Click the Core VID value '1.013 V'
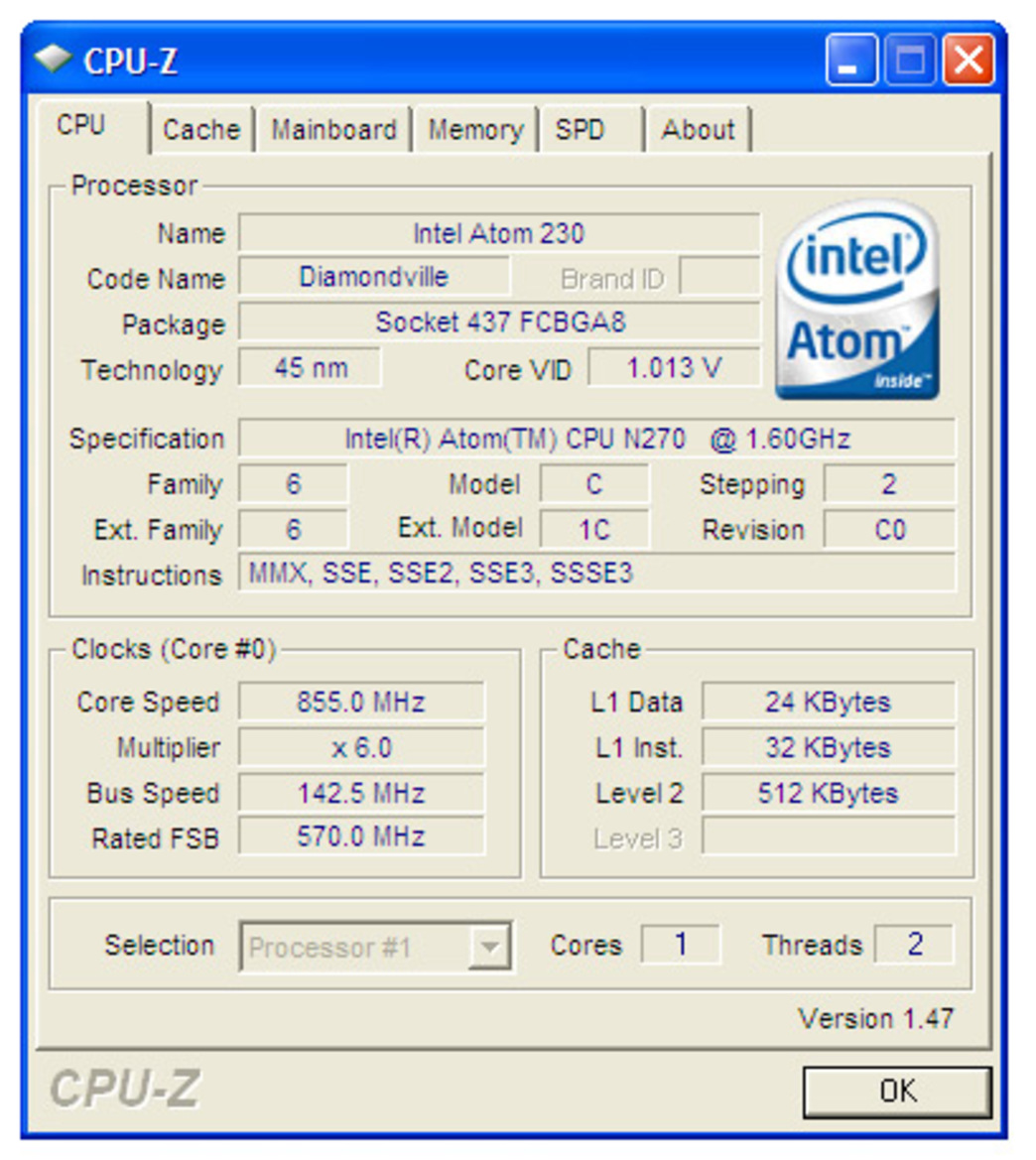This screenshot has width=1036, height=1160. pos(674,368)
